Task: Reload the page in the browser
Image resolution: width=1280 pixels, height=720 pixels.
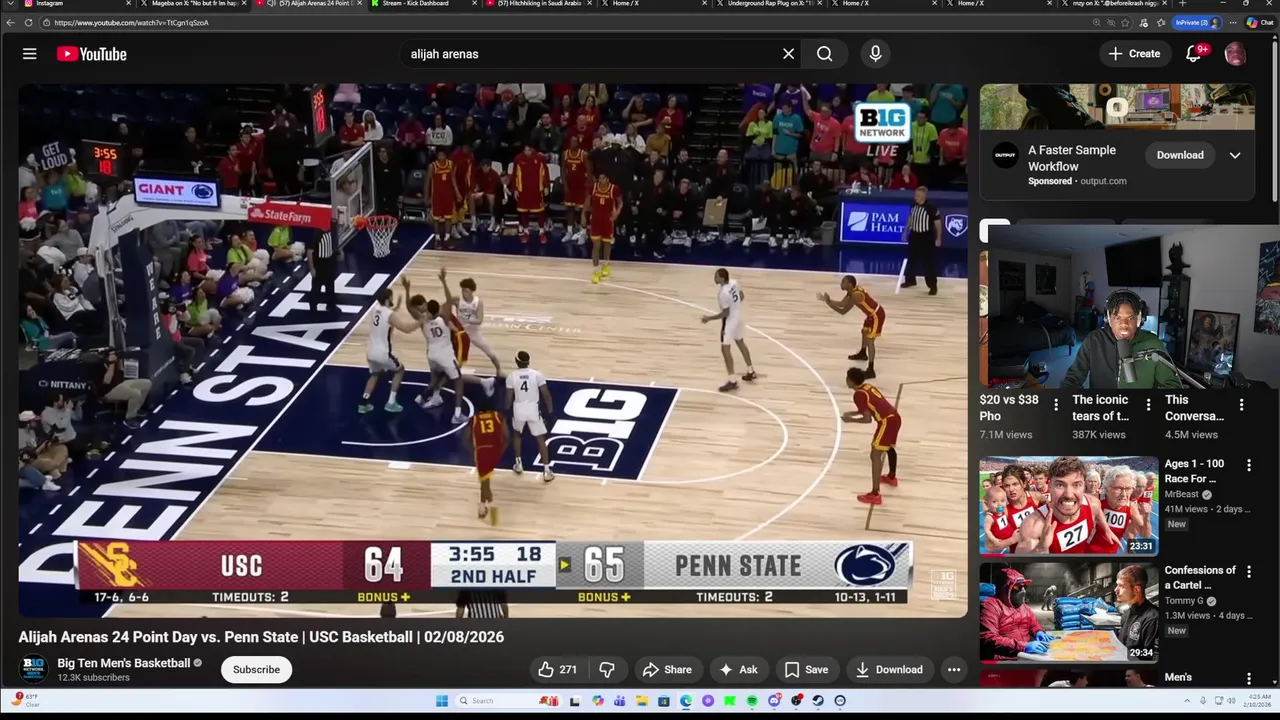Action: point(28,22)
